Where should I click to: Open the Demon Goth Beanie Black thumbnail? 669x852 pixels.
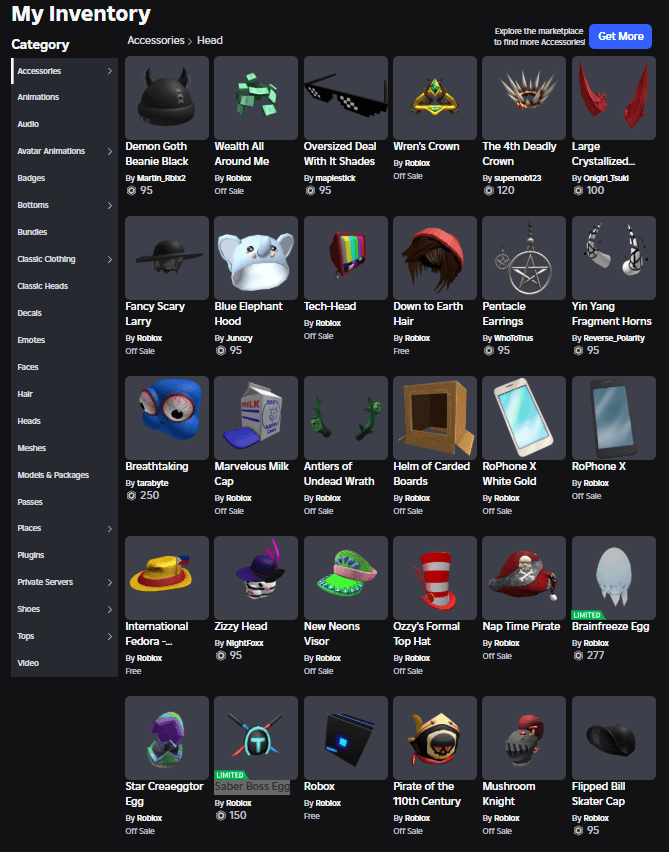pos(167,98)
